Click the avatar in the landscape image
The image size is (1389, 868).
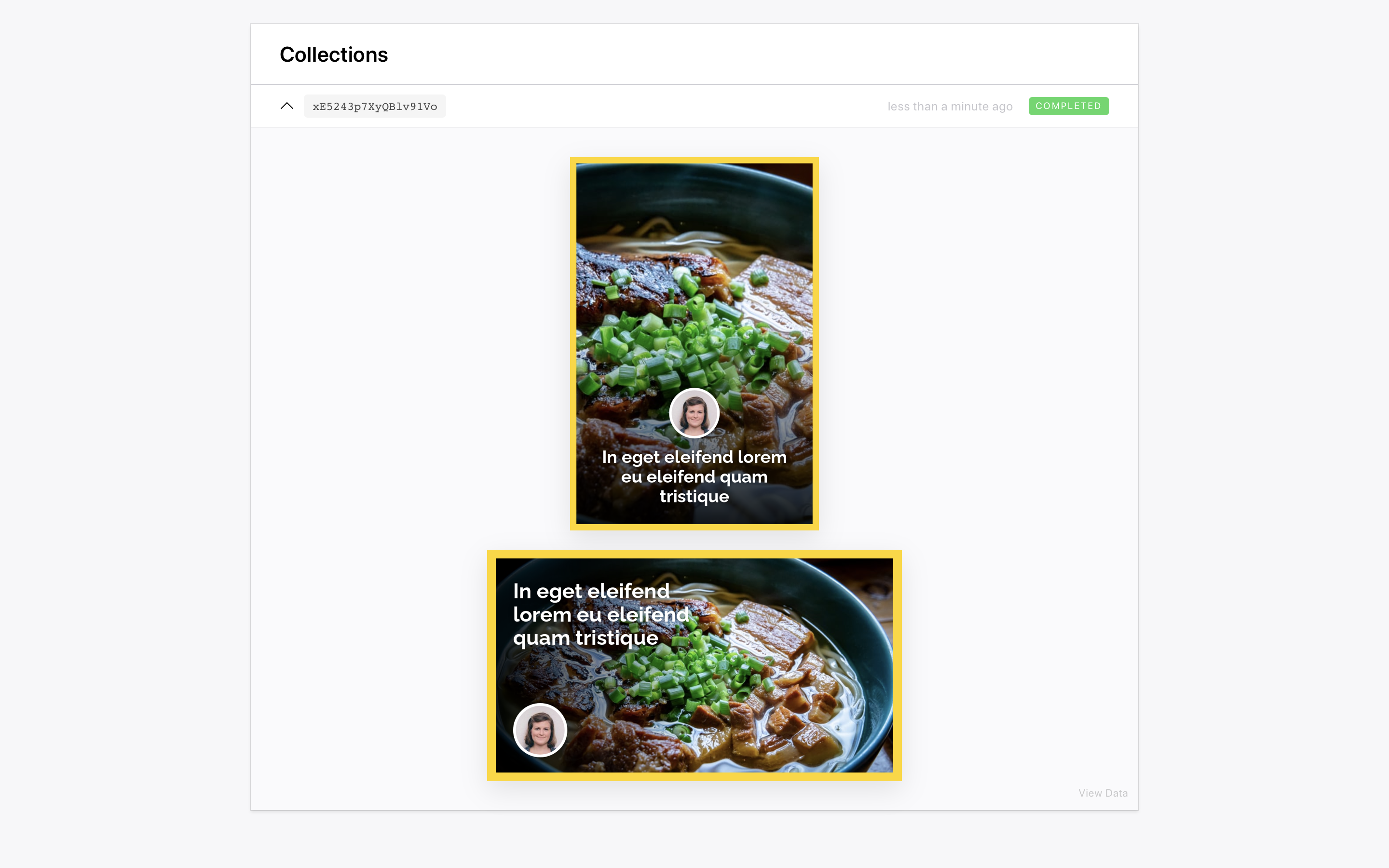point(540,730)
